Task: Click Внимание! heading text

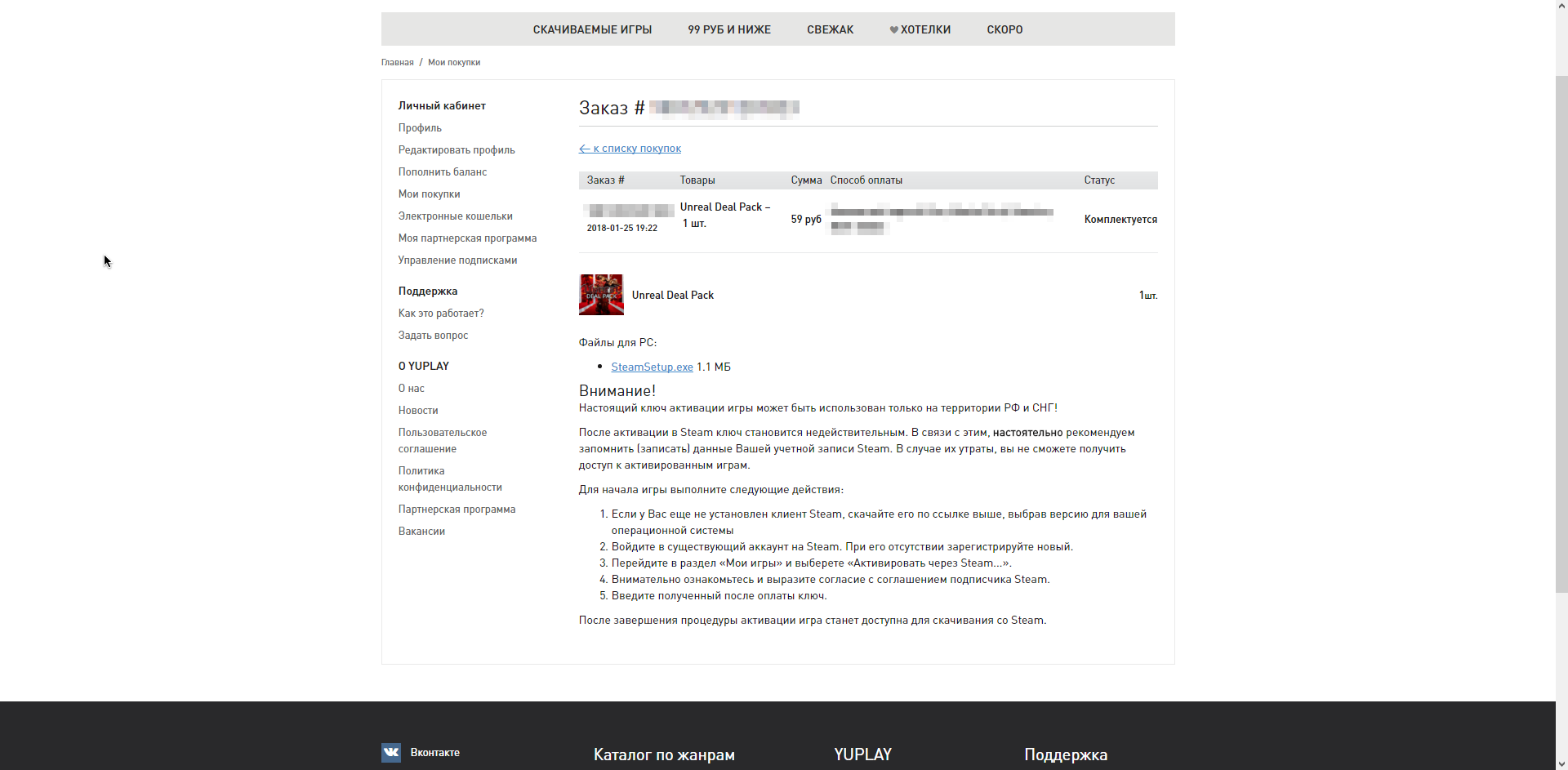Action: pyautogui.click(x=617, y=390)
